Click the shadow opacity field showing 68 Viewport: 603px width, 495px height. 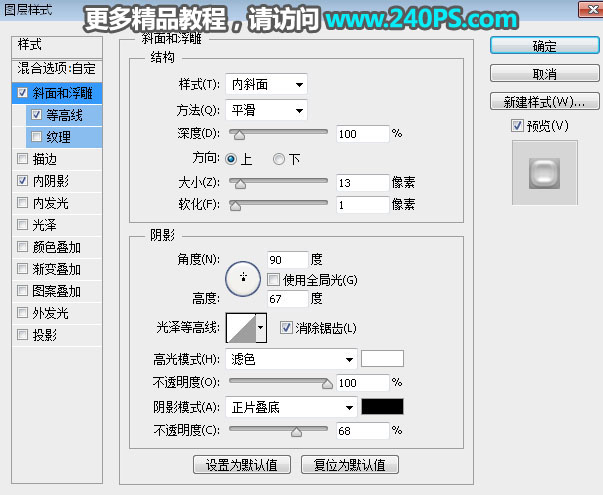[x=363, y=431]
